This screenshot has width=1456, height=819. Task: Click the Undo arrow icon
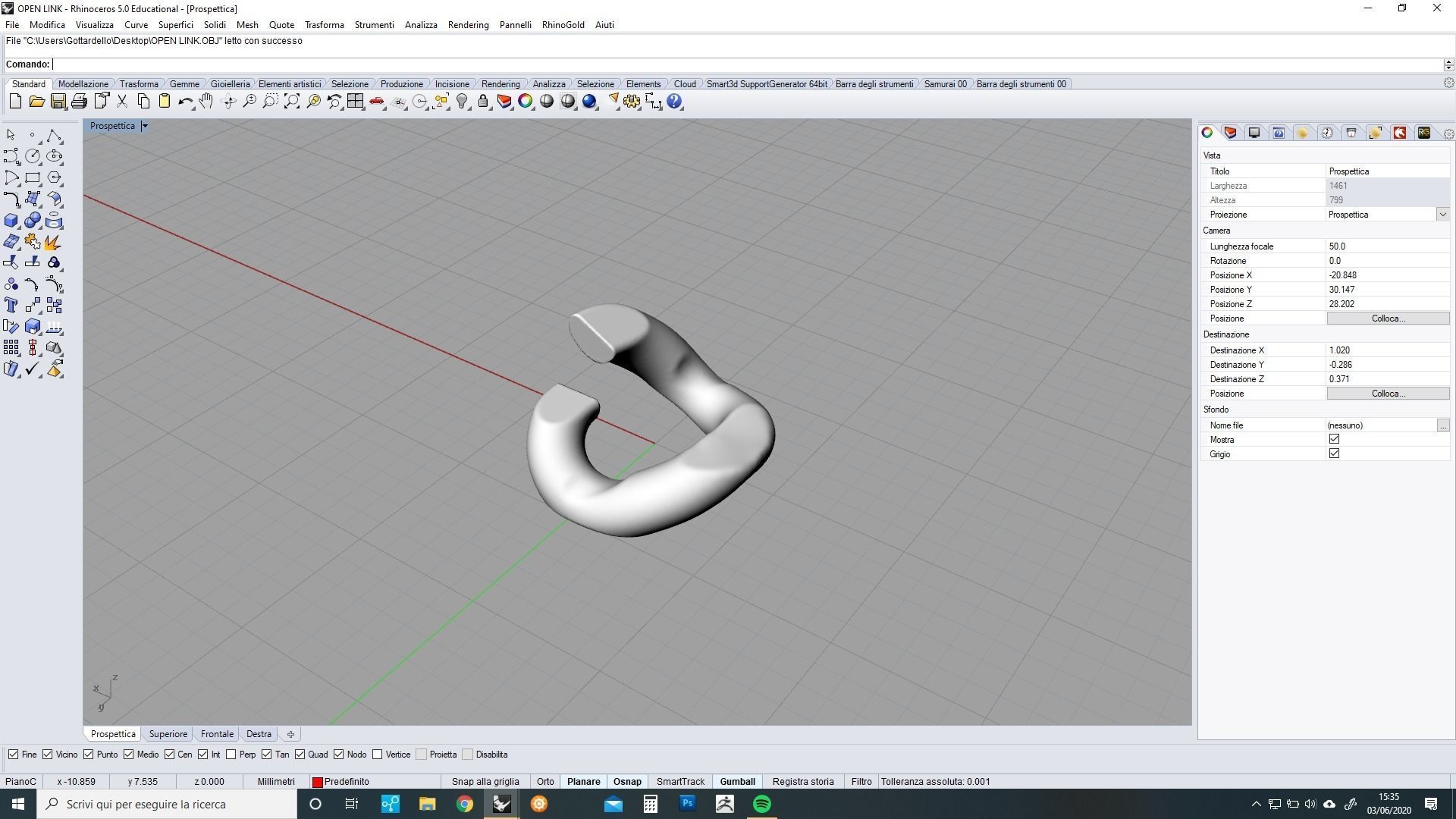(185, 102)
